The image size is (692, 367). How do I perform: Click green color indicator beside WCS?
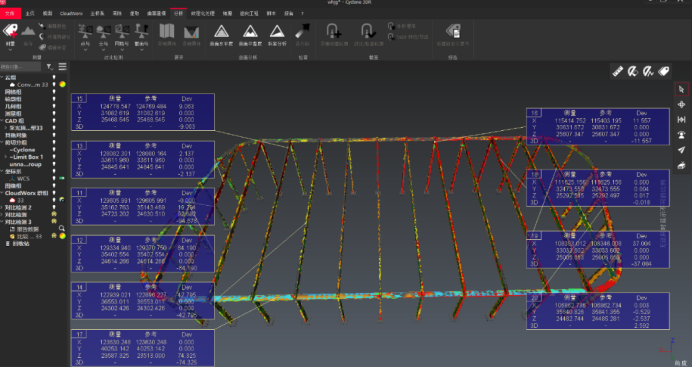pyautogui.click(x=62, y=178)
